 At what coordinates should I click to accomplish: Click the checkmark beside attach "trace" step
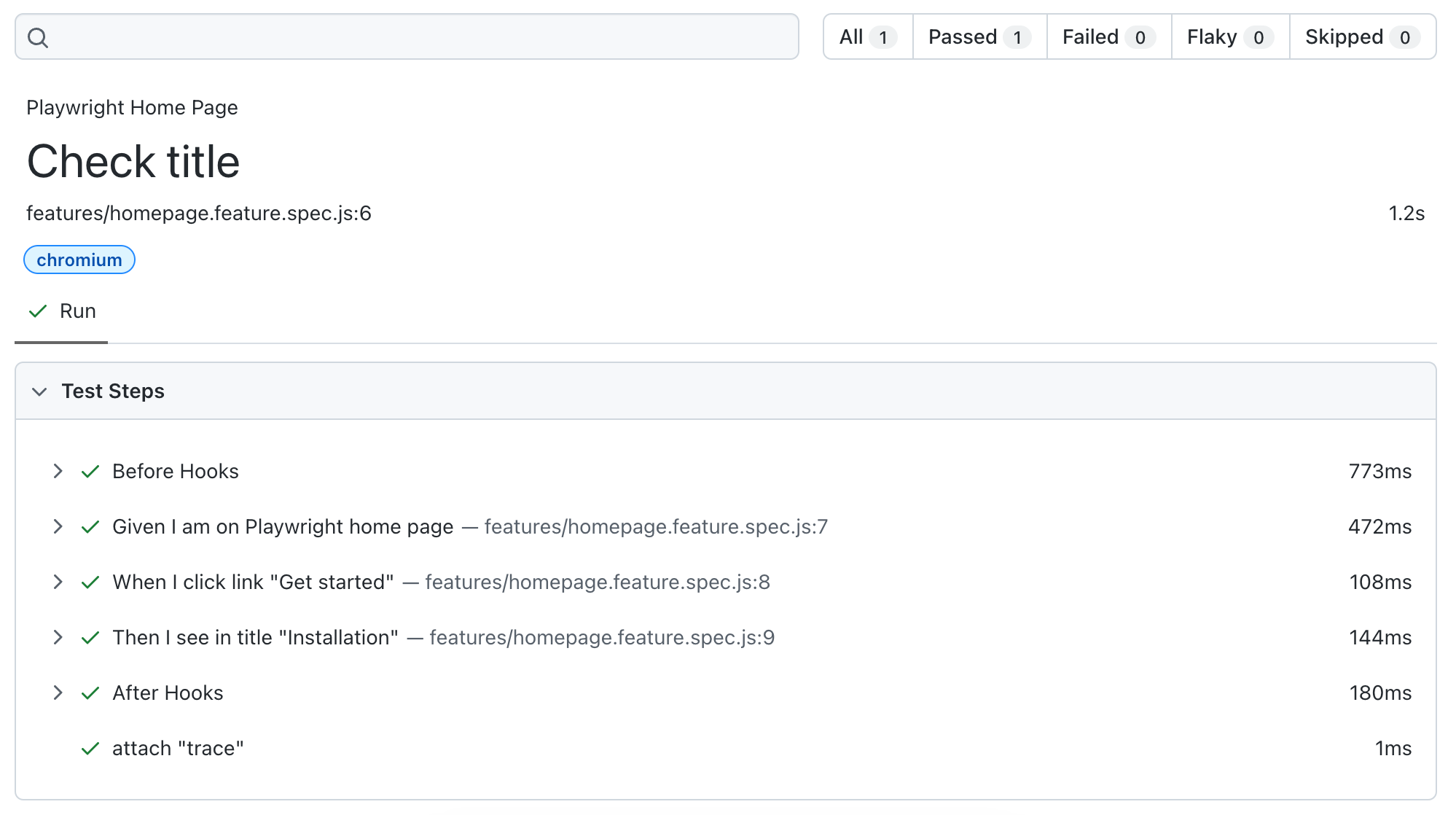90,749
